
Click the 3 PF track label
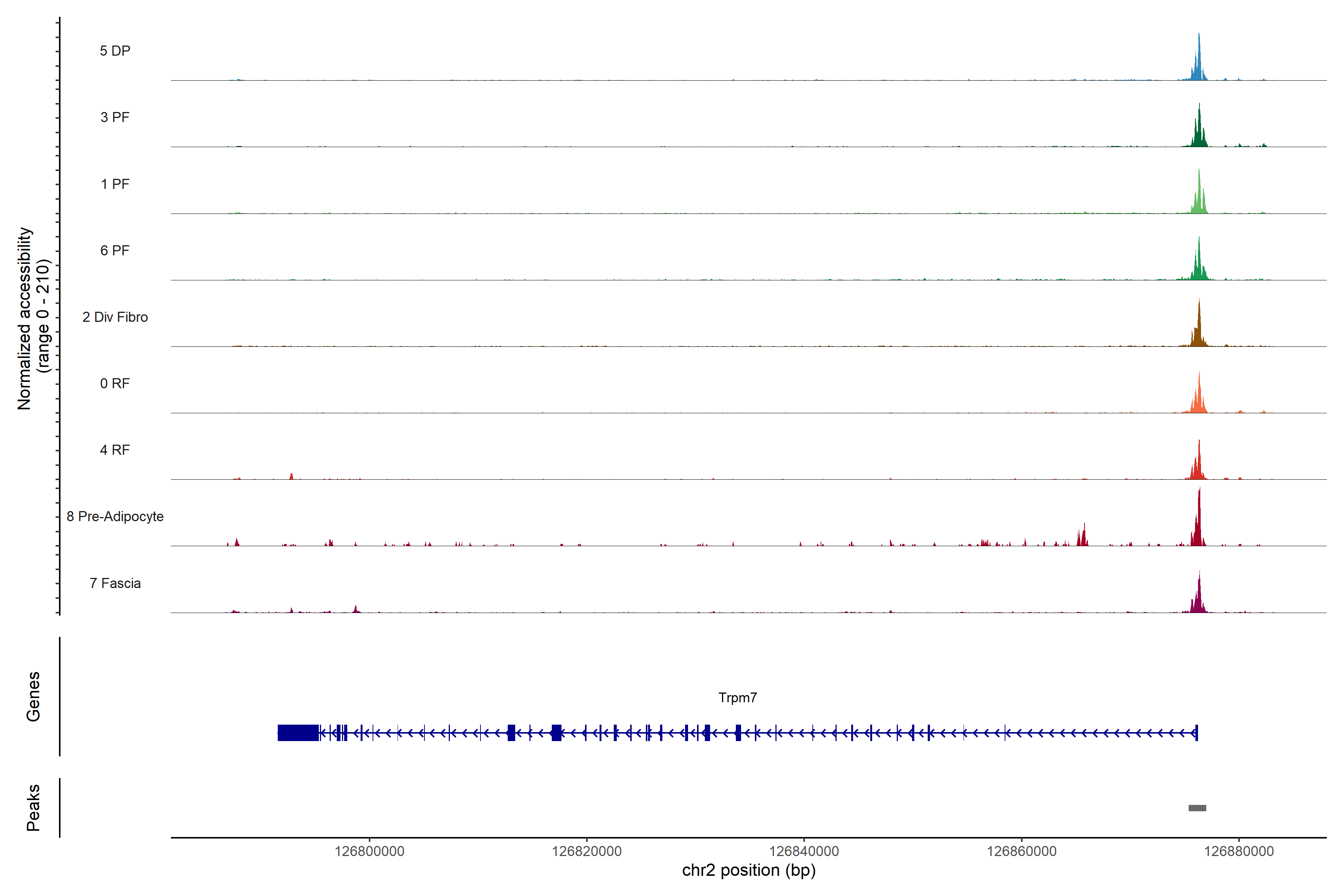115,117
